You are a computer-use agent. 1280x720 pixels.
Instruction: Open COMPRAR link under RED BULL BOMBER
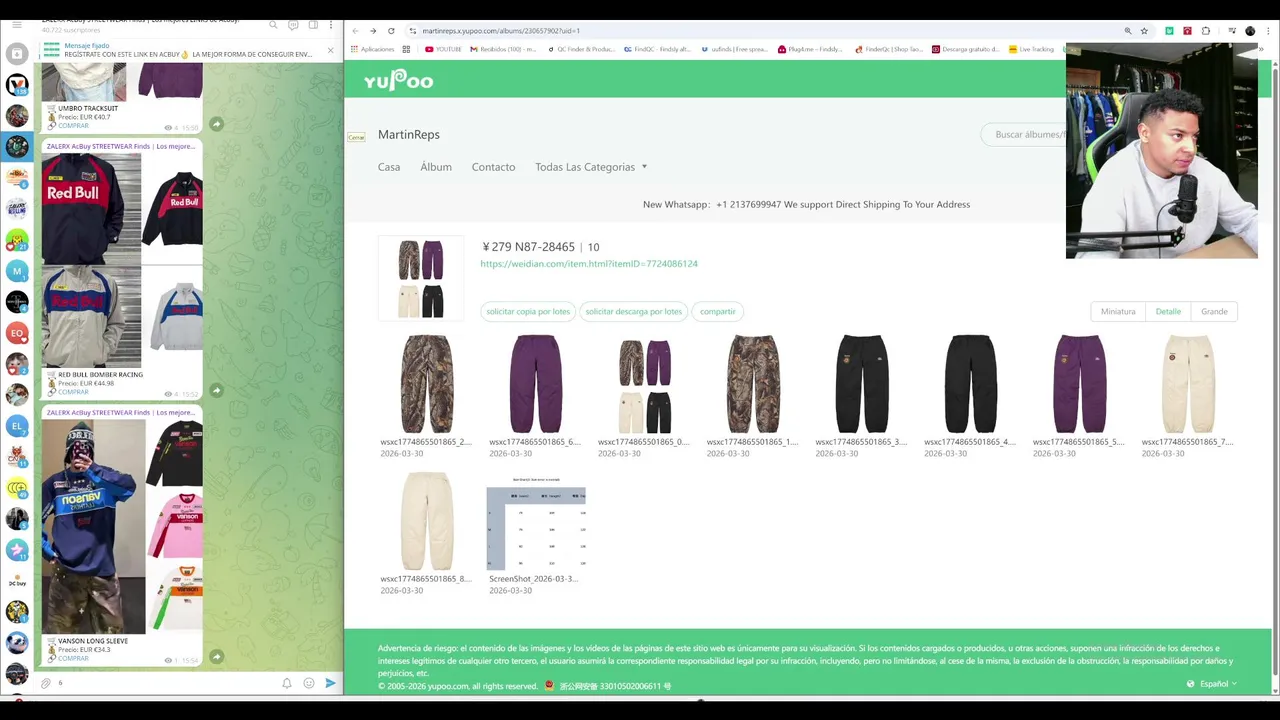coord(73,392)
